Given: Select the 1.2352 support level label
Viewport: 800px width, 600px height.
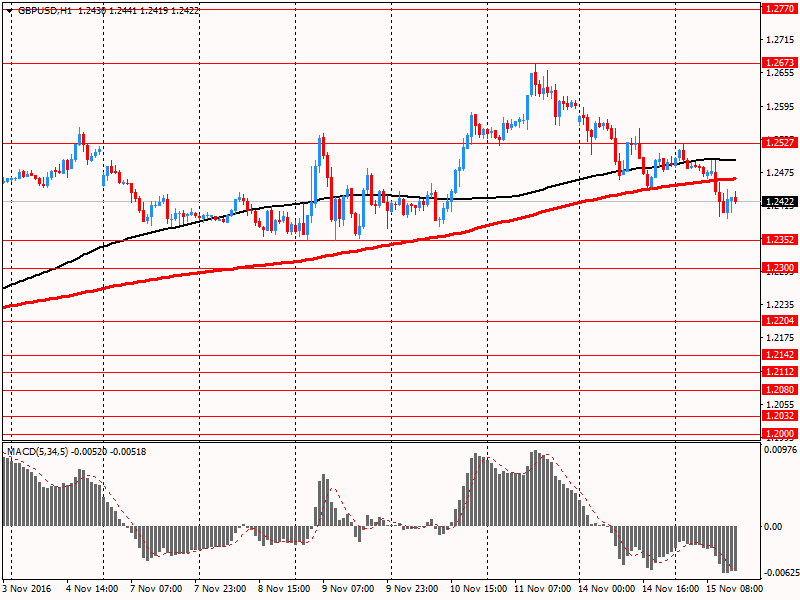Looking at the screenshot, I should coord(778,240).
